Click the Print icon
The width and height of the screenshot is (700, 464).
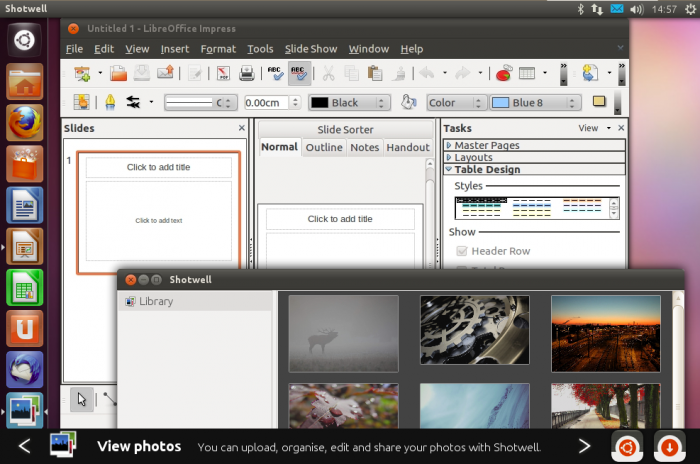[246, 73]
